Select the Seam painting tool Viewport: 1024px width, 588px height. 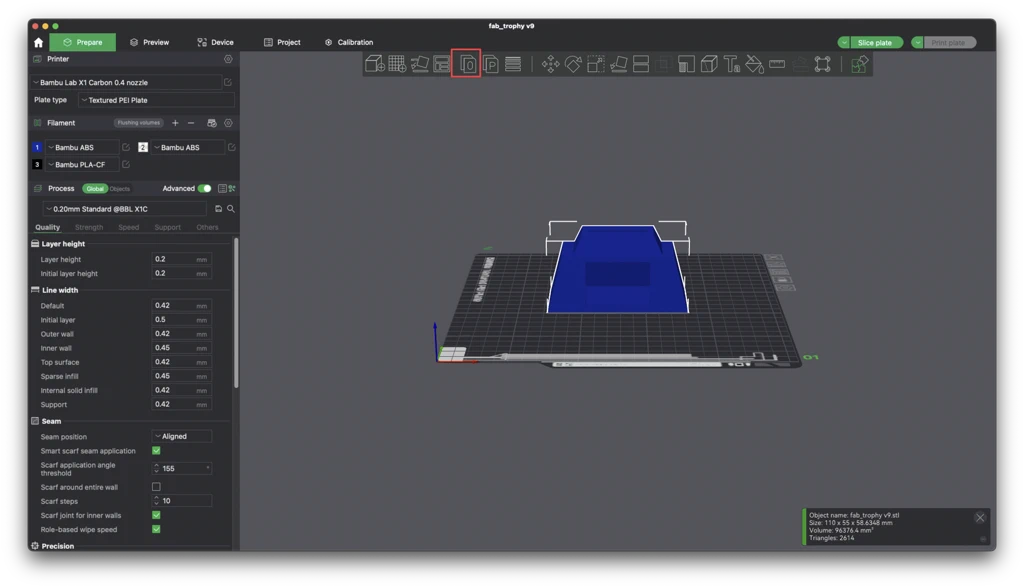(x=709, y=64)
